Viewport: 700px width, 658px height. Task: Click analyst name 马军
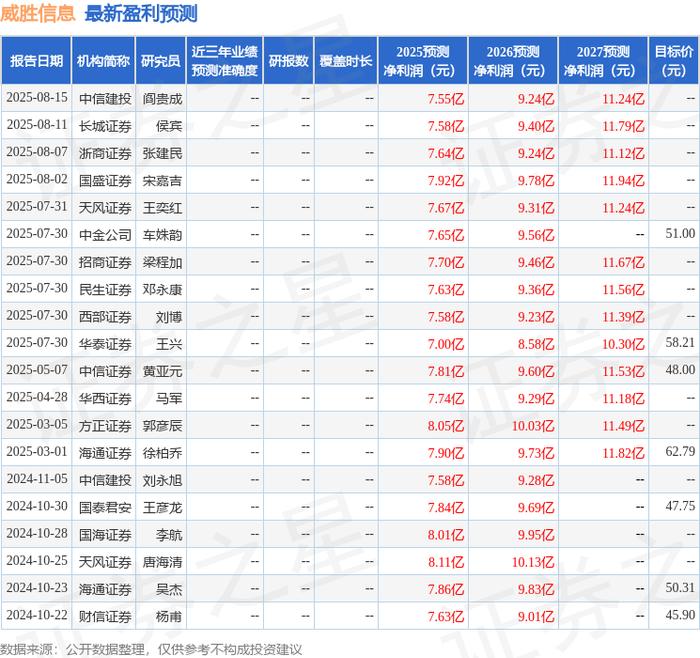169,398
